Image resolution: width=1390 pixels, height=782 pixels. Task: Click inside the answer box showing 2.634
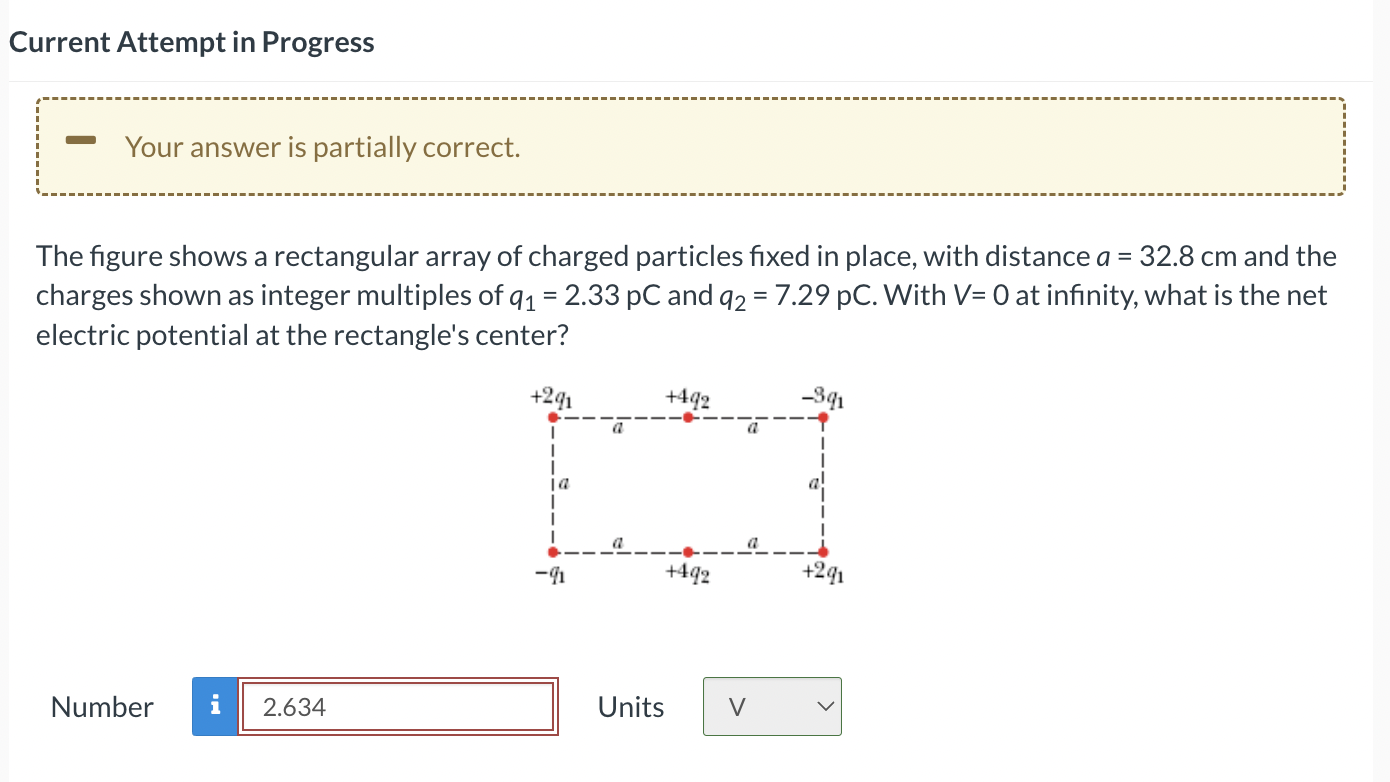[x=397, y=707]
